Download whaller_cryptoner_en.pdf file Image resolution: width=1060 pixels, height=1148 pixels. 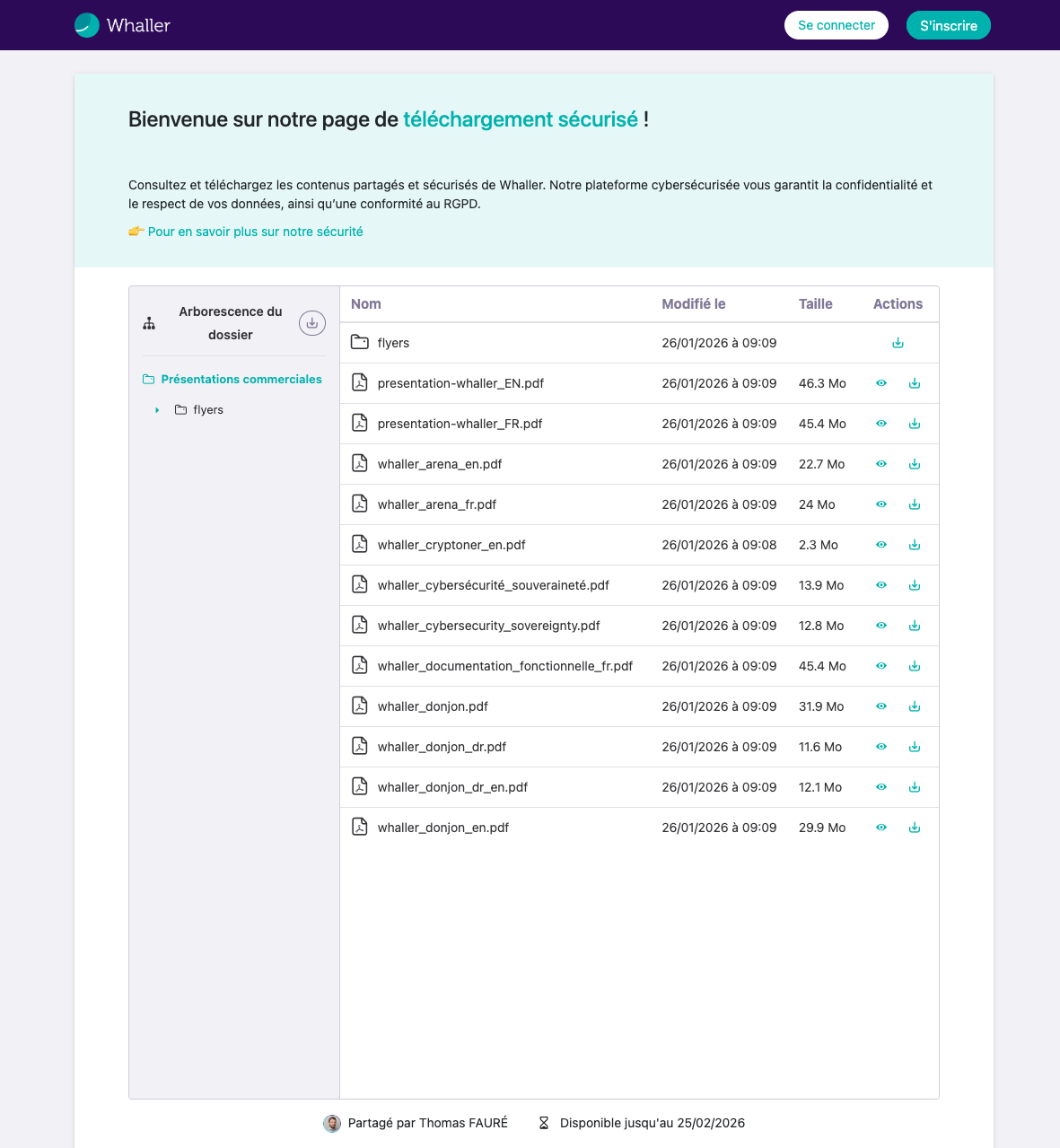pyautogui.click(x=915, y=545)
